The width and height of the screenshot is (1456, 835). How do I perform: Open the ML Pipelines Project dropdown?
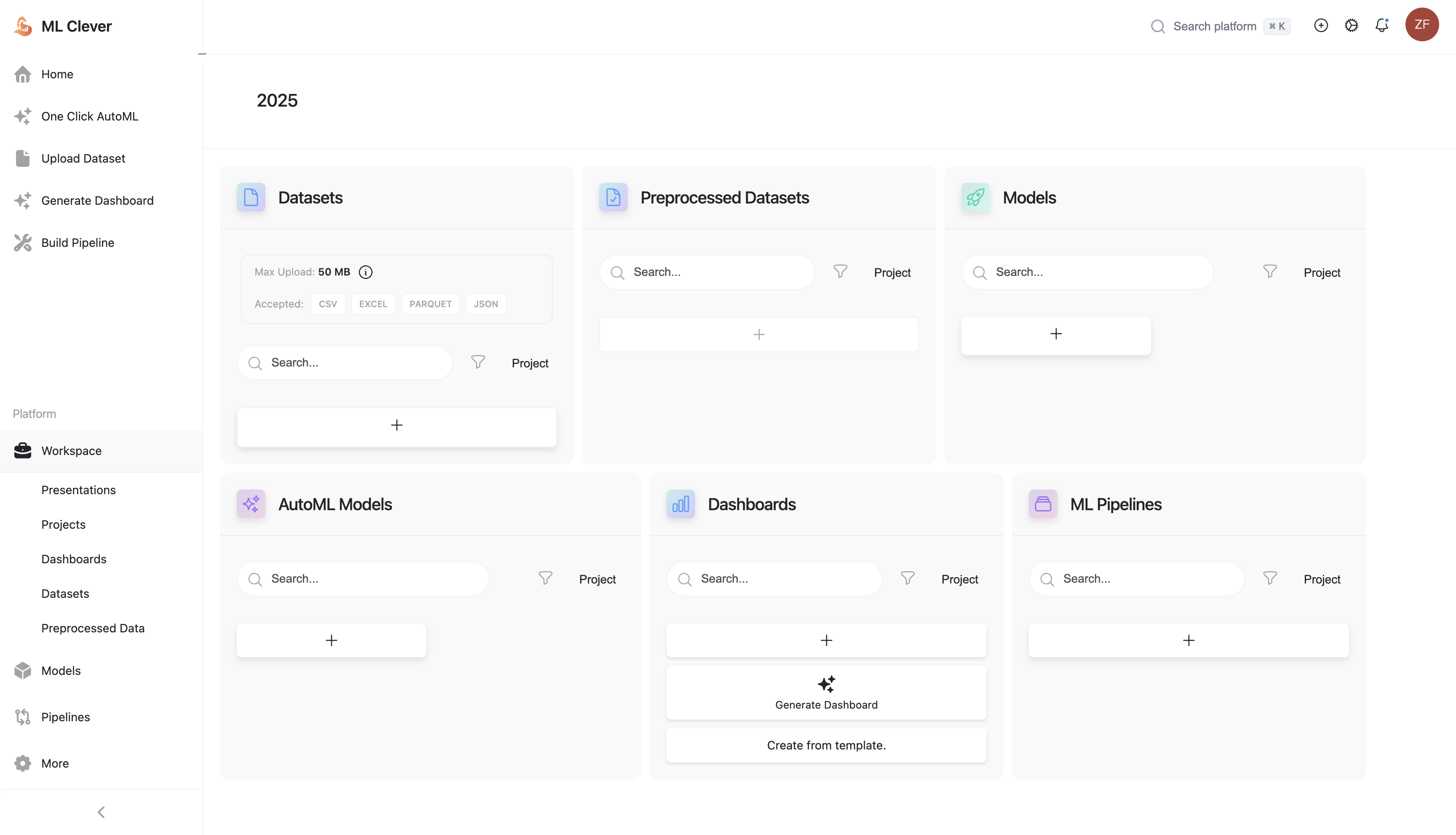click(1321, 579)
